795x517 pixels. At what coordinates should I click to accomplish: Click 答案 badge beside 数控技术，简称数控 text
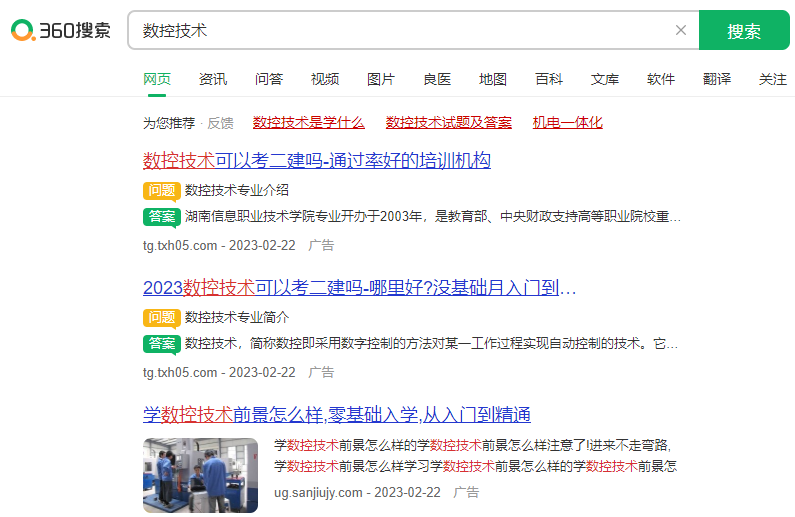[162, 344]
